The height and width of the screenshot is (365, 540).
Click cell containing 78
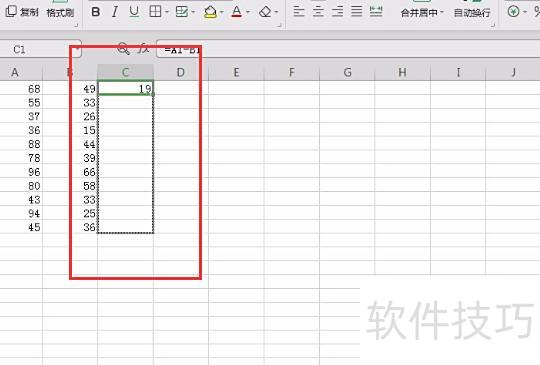(21, 158)
